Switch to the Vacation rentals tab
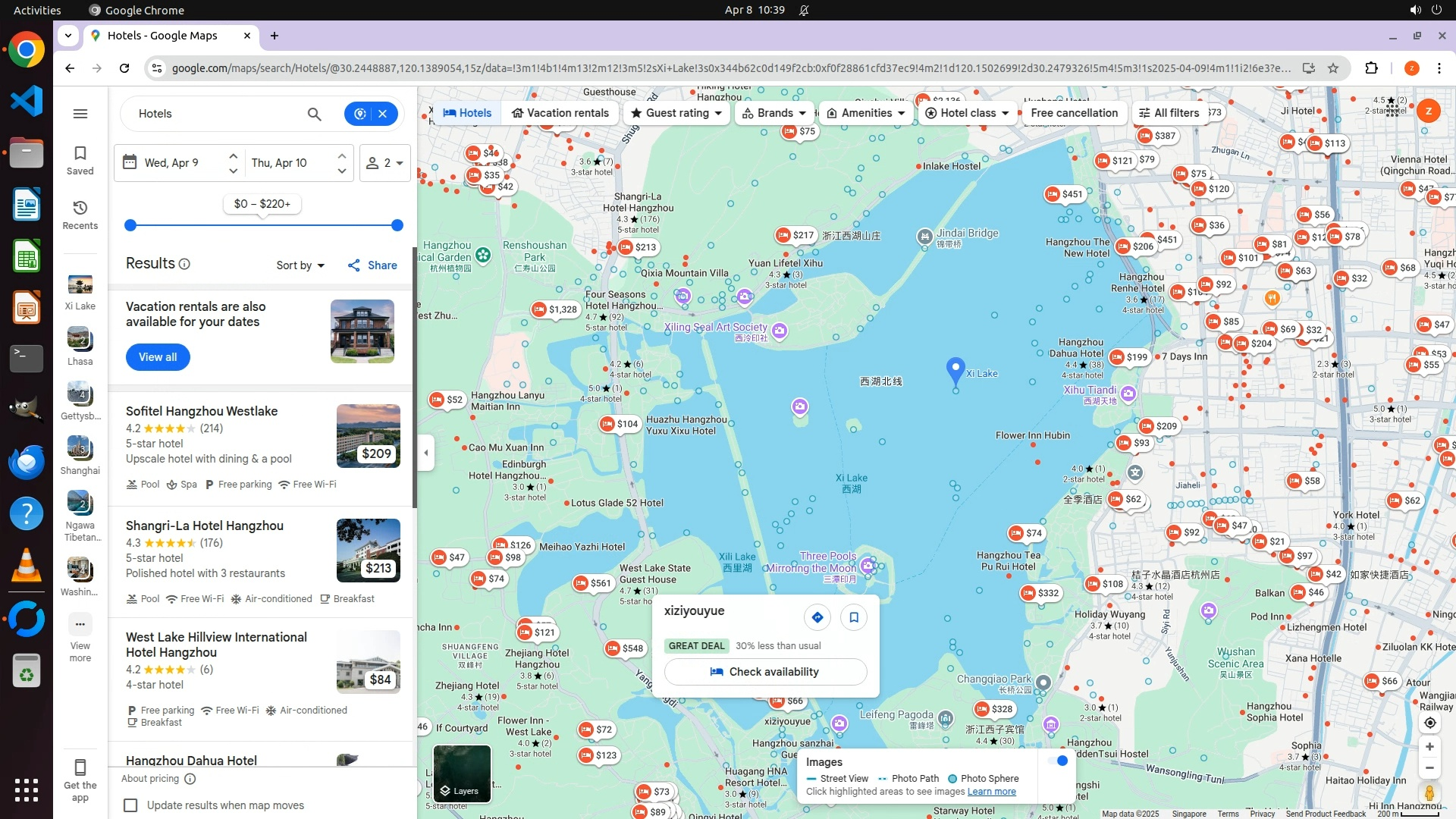This screenshot has height=819, width=1456. [x=560, y=113]
